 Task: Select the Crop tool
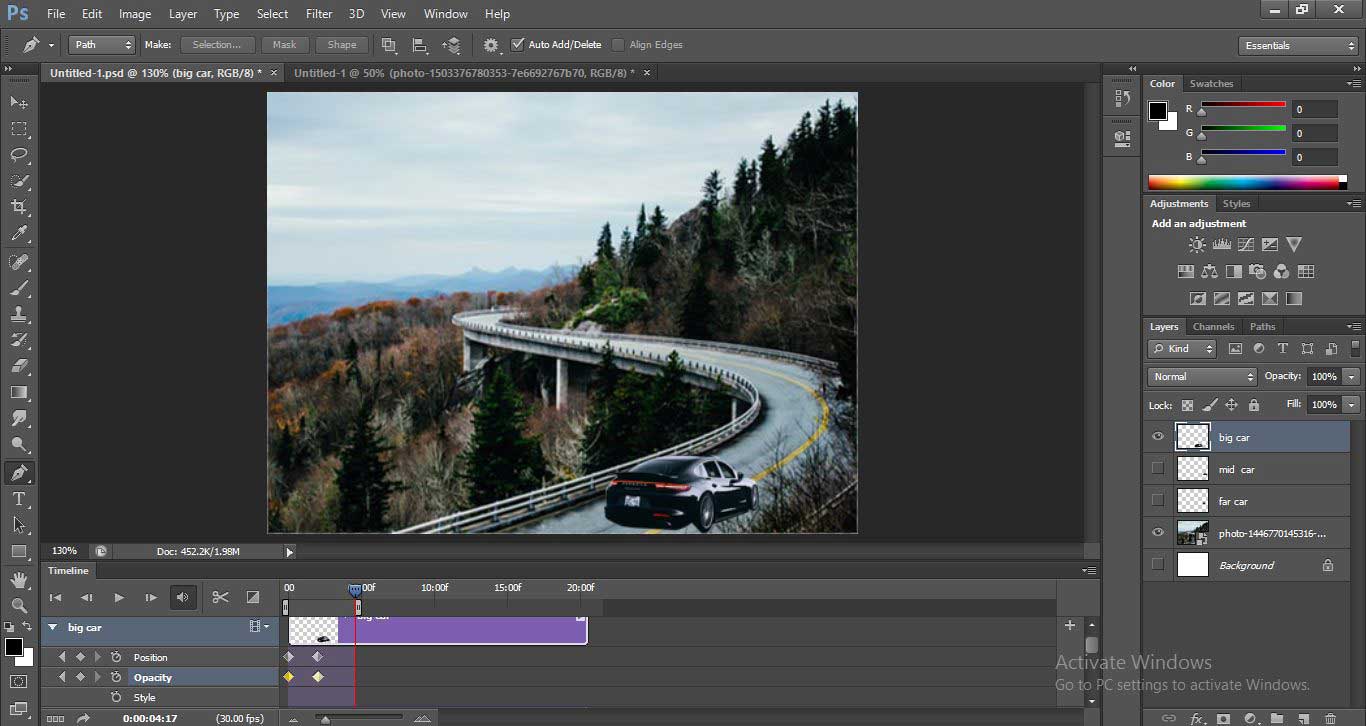pyautogui.click(x=19, y=207)
